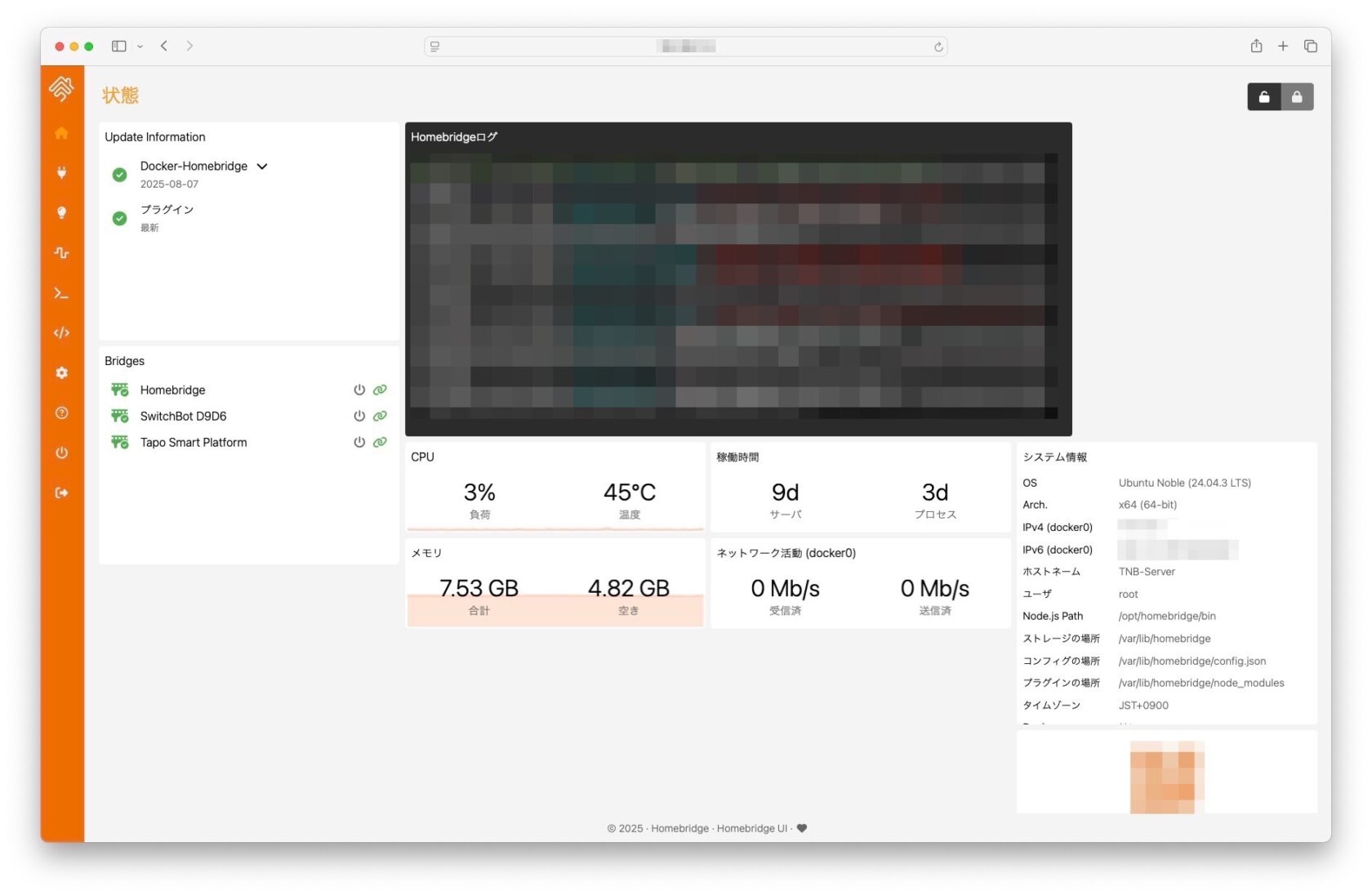Open the pulse waveform sidebar icon

61,253
